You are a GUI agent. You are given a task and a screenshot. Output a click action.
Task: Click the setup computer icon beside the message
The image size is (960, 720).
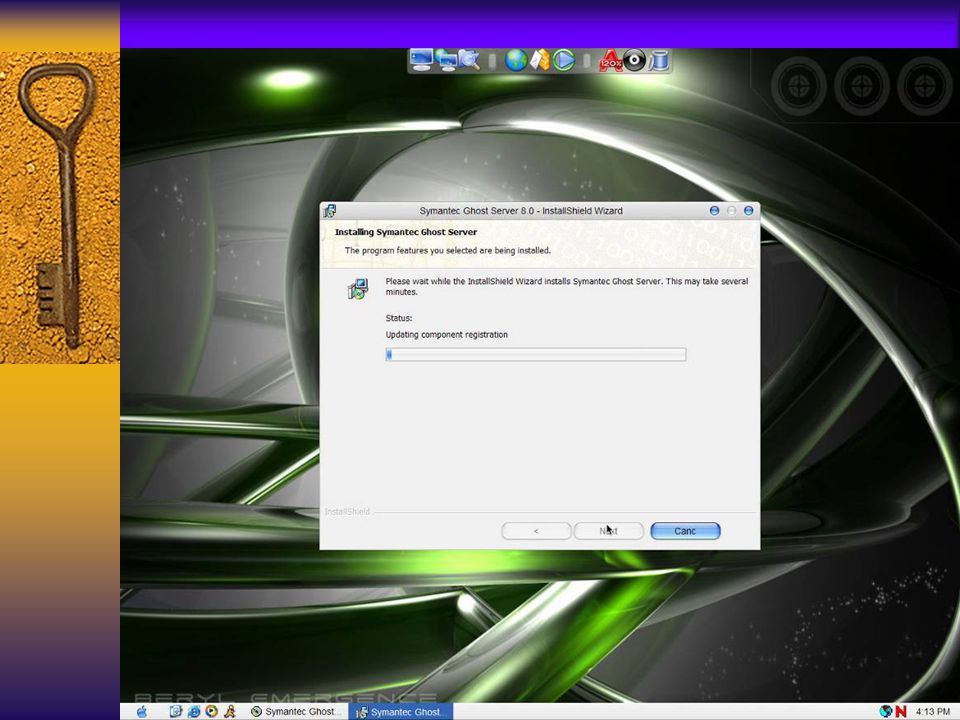coord(358,288)
